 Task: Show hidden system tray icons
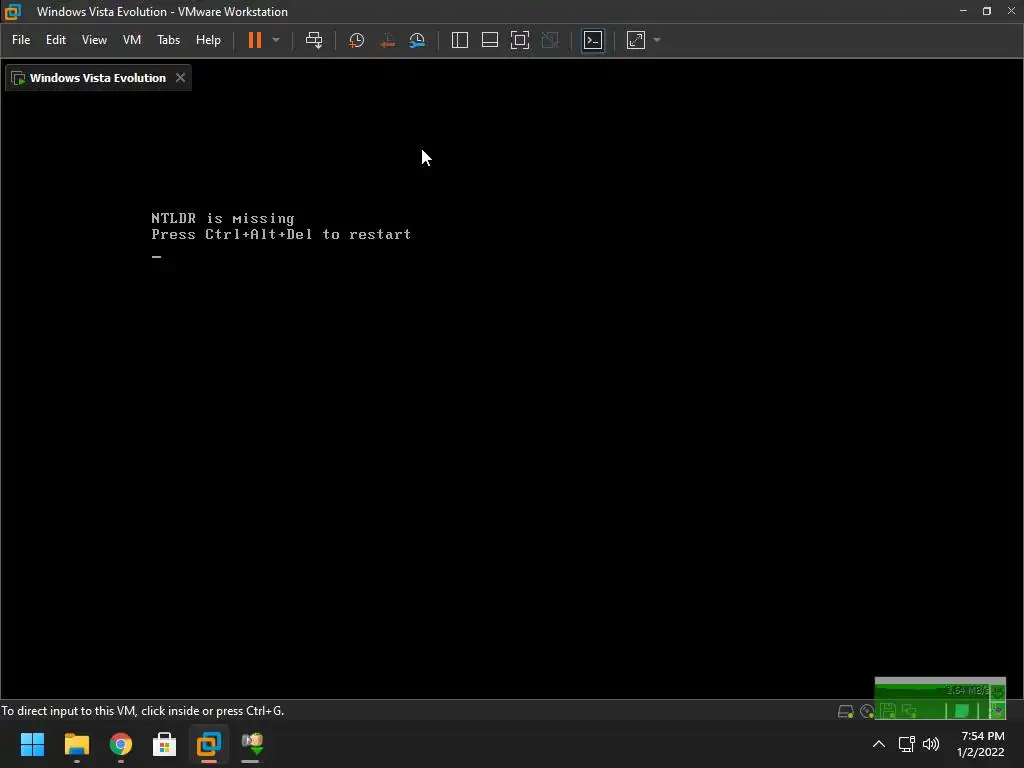point(879,744)
